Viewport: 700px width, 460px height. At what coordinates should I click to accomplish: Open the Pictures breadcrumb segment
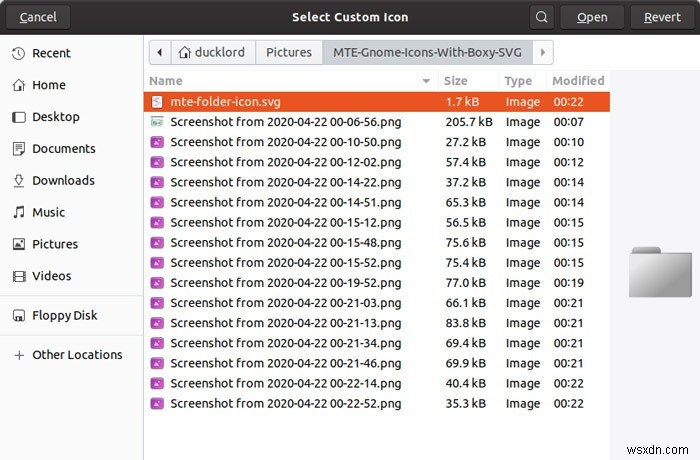(x=289, y=53)
